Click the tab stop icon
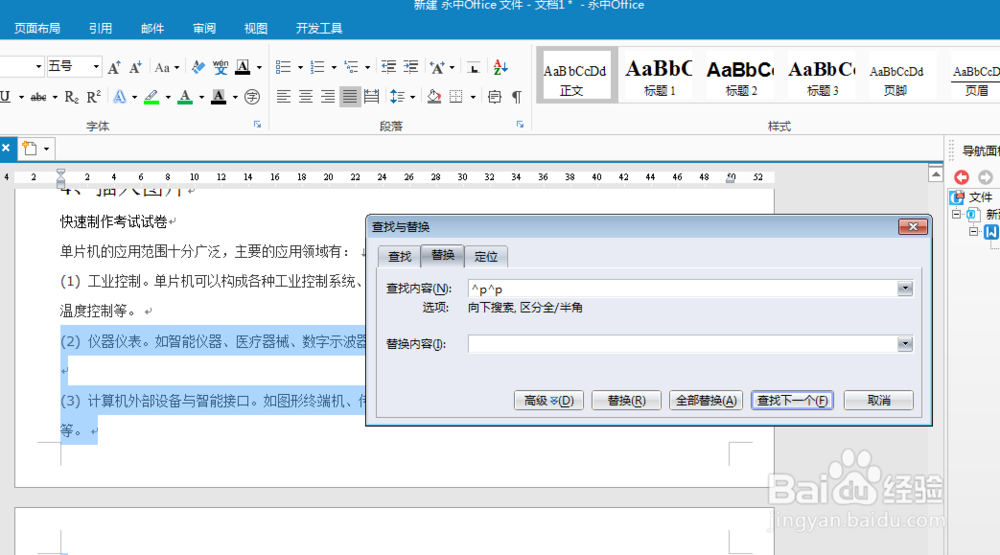The width and height of the screenshot is (1000, 555). 473,67
